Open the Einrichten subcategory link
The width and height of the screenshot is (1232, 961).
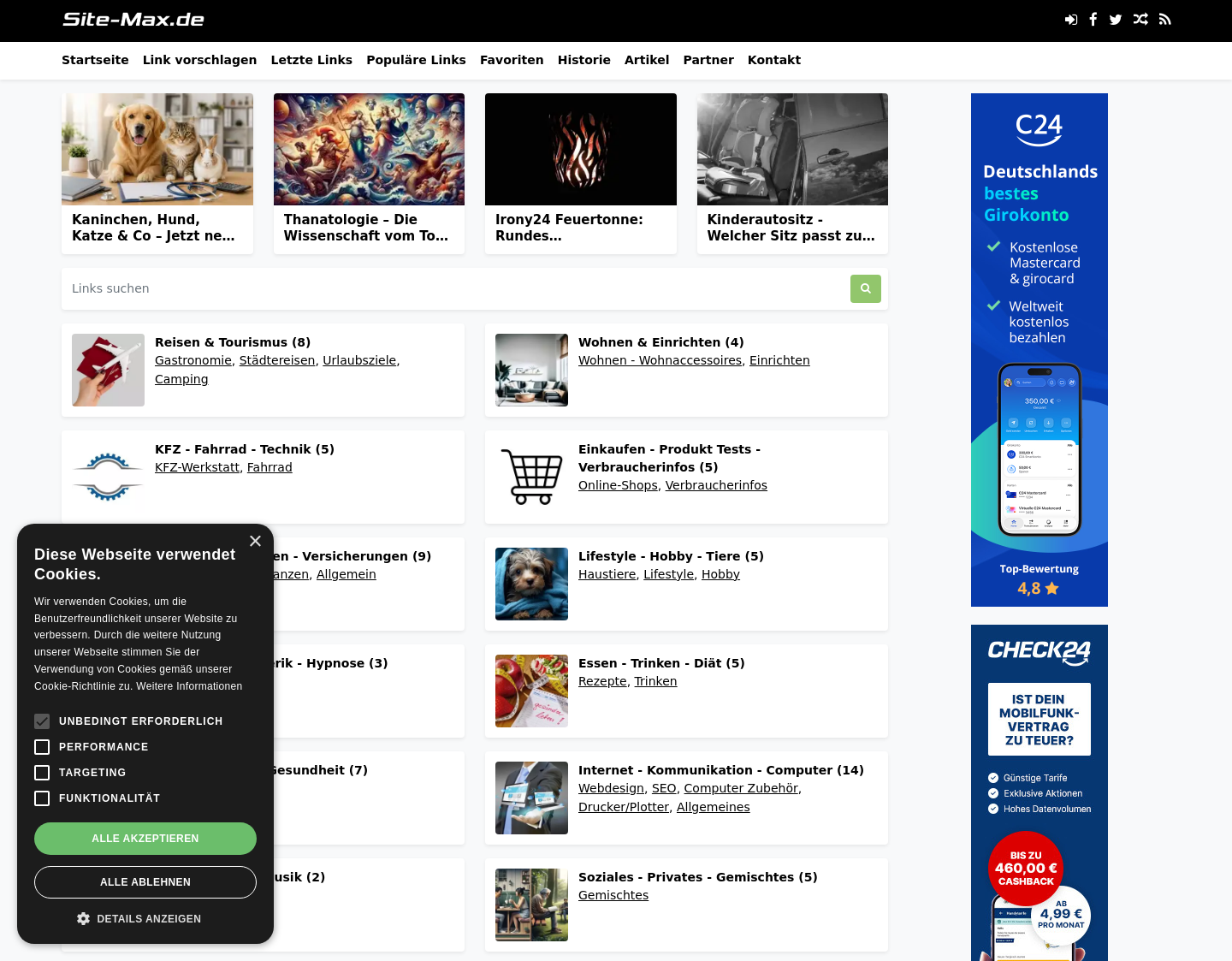(x=779, y=360)
